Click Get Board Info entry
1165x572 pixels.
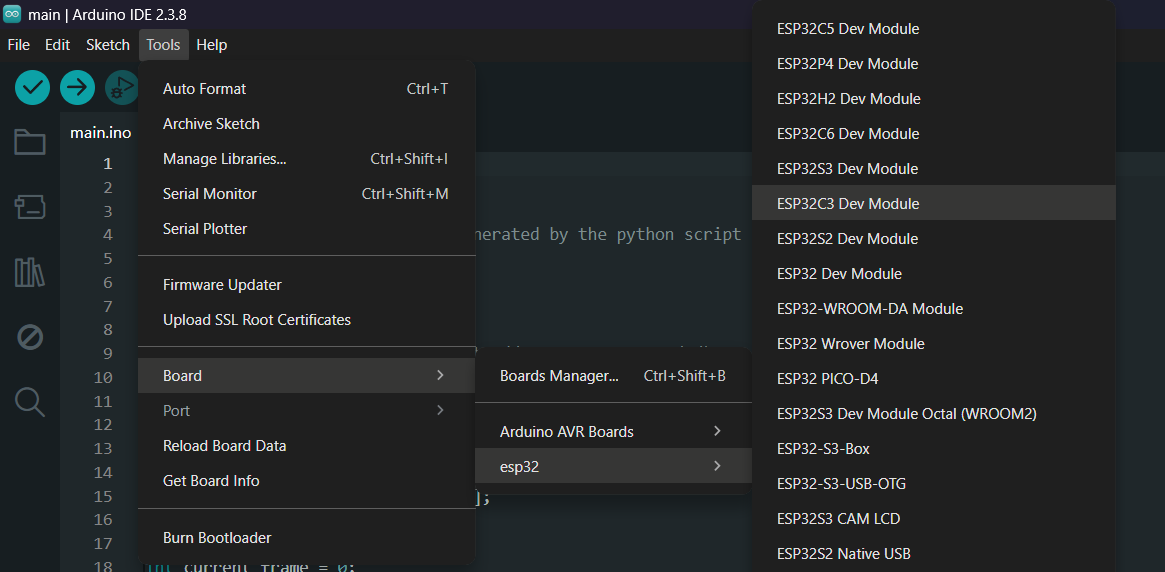pos(306,481)
